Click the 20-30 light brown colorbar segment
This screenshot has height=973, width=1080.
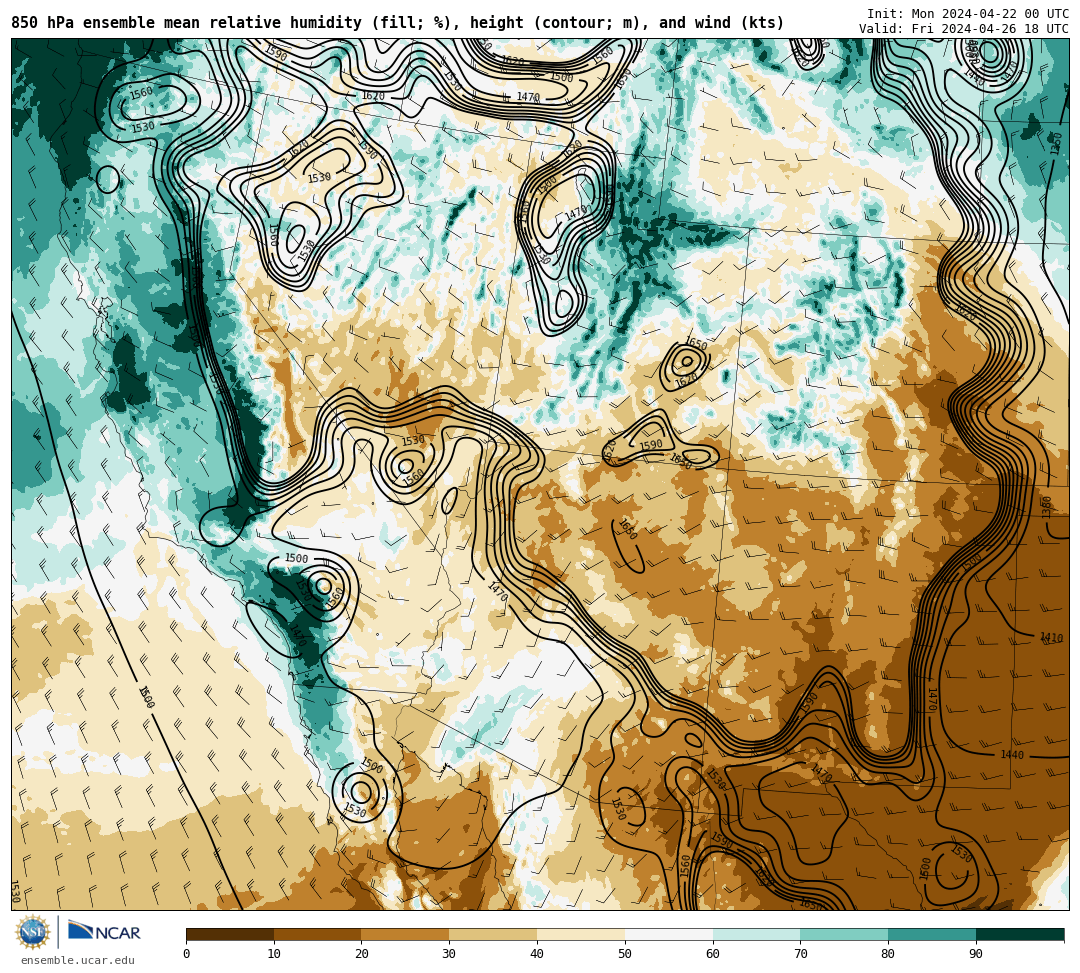pos(406,934)
